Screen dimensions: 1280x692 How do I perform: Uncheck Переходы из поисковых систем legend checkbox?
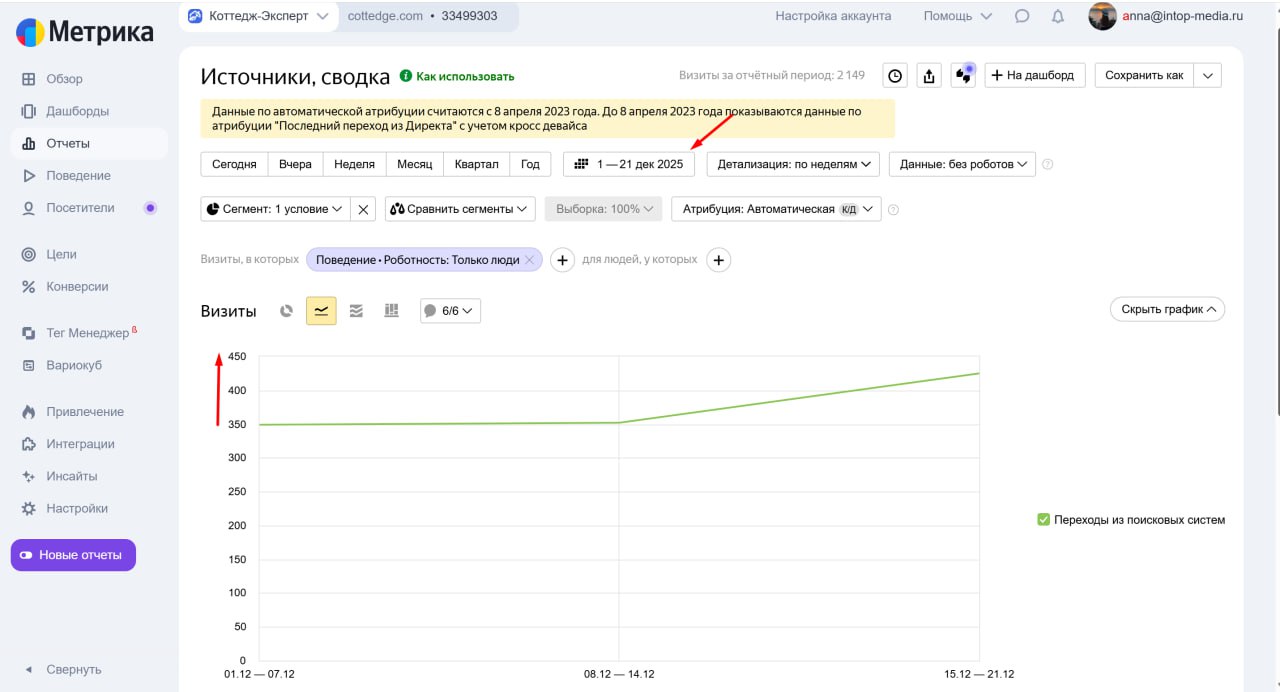click(1043, 520)
